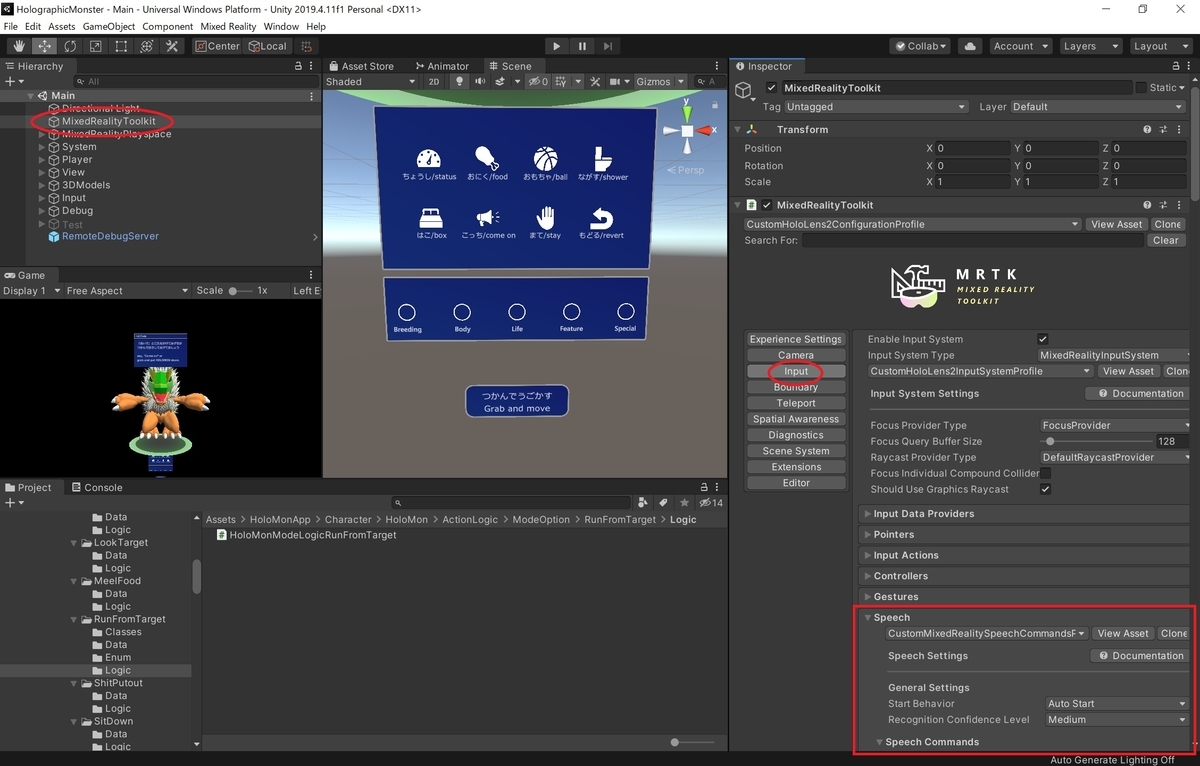Select the Rect tool in the toolbar
The width and height of the screenshot is (1200, 766).
point(121,46)
